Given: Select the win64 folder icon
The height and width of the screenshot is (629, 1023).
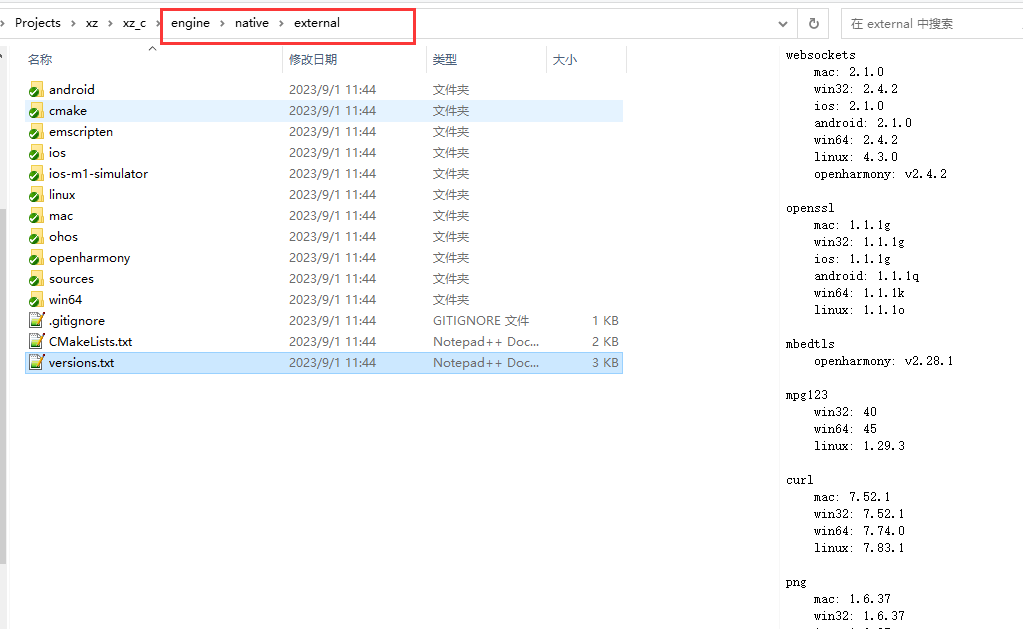Looking at the screenshot, I should [x=36, y=300].
